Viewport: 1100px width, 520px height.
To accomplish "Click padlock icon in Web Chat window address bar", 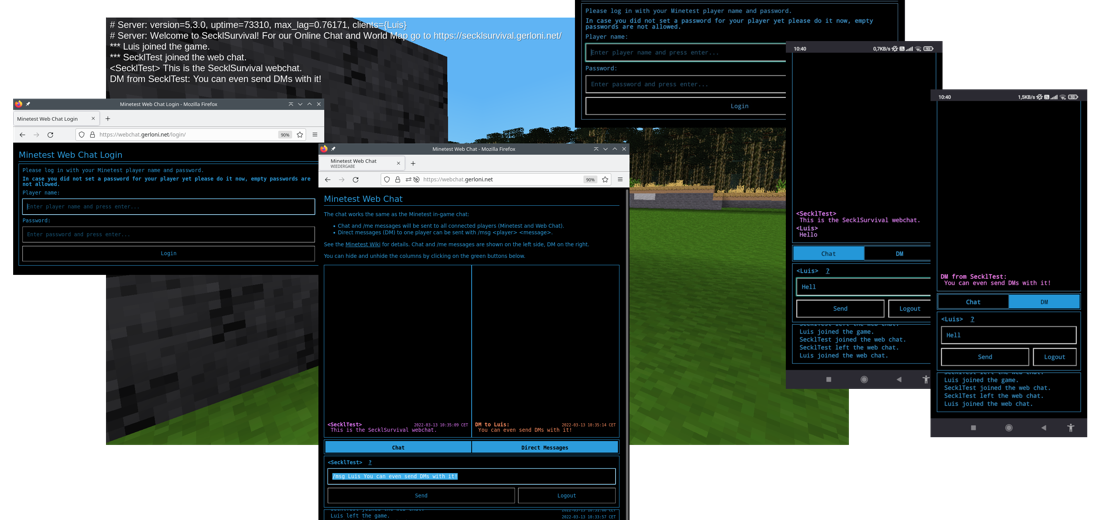I will click(396, 180).
